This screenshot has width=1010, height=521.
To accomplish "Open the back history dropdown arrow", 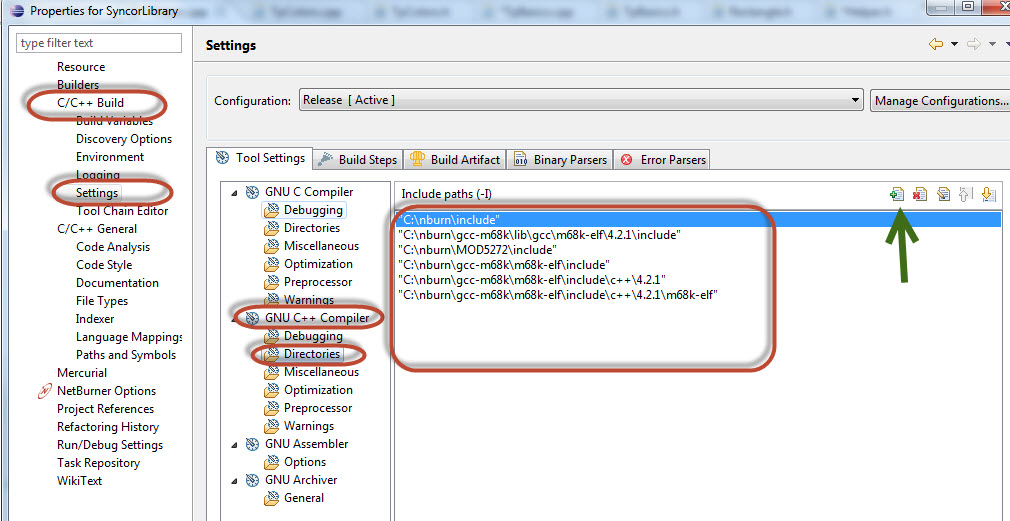I will tap(955, 44).
